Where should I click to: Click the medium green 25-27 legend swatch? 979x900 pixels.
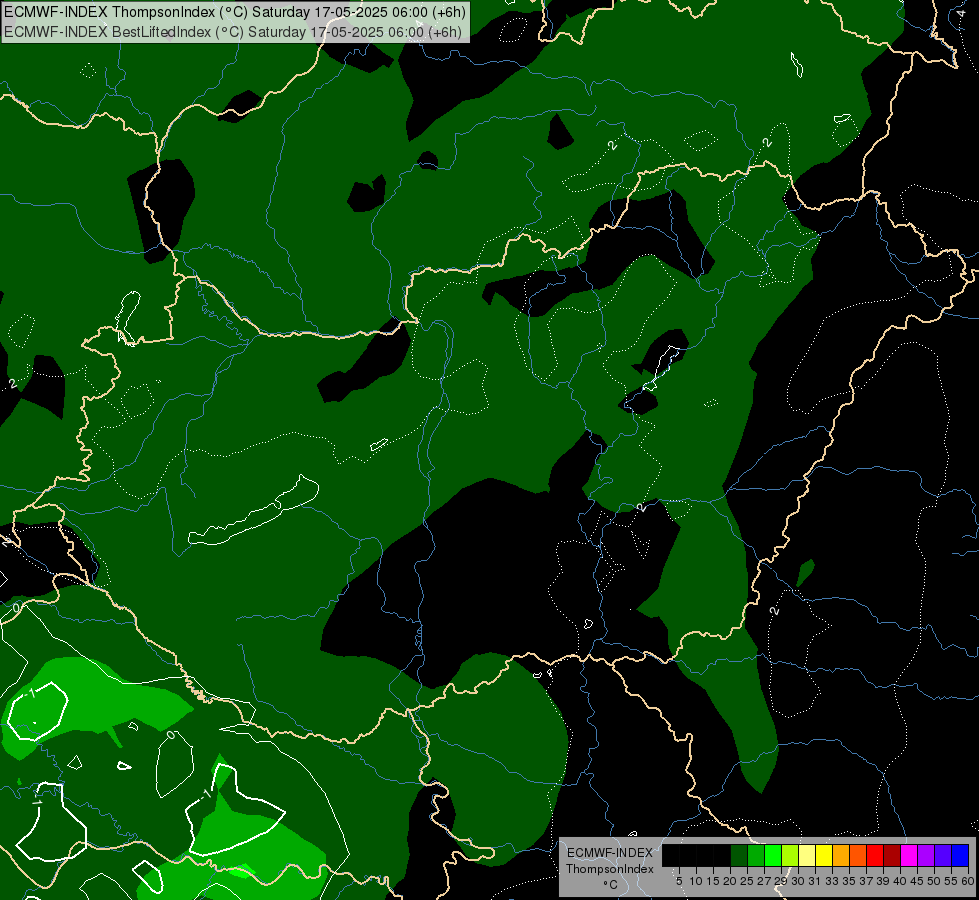(756, 855)
